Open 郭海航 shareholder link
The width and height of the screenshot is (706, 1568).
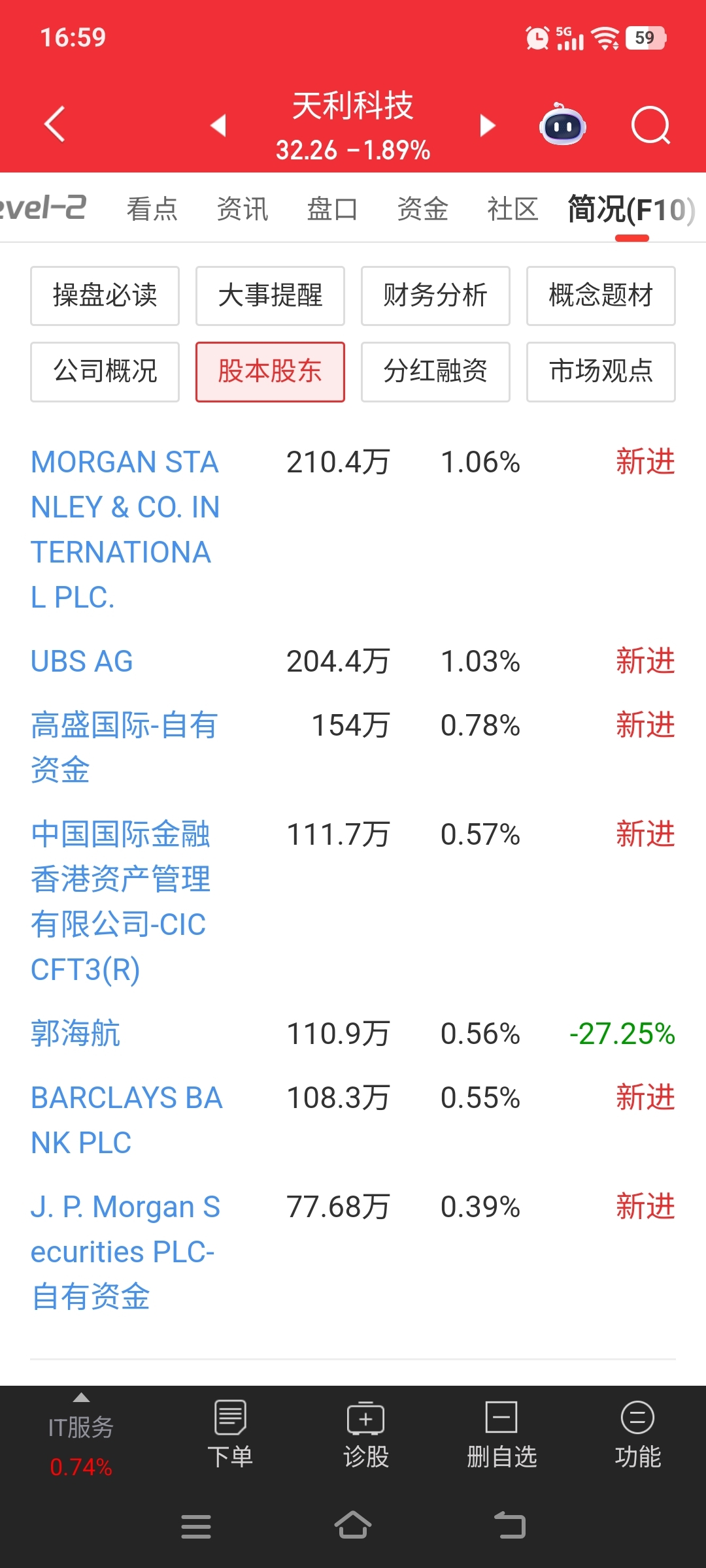pyautogui.click(x=76, y=1034)
